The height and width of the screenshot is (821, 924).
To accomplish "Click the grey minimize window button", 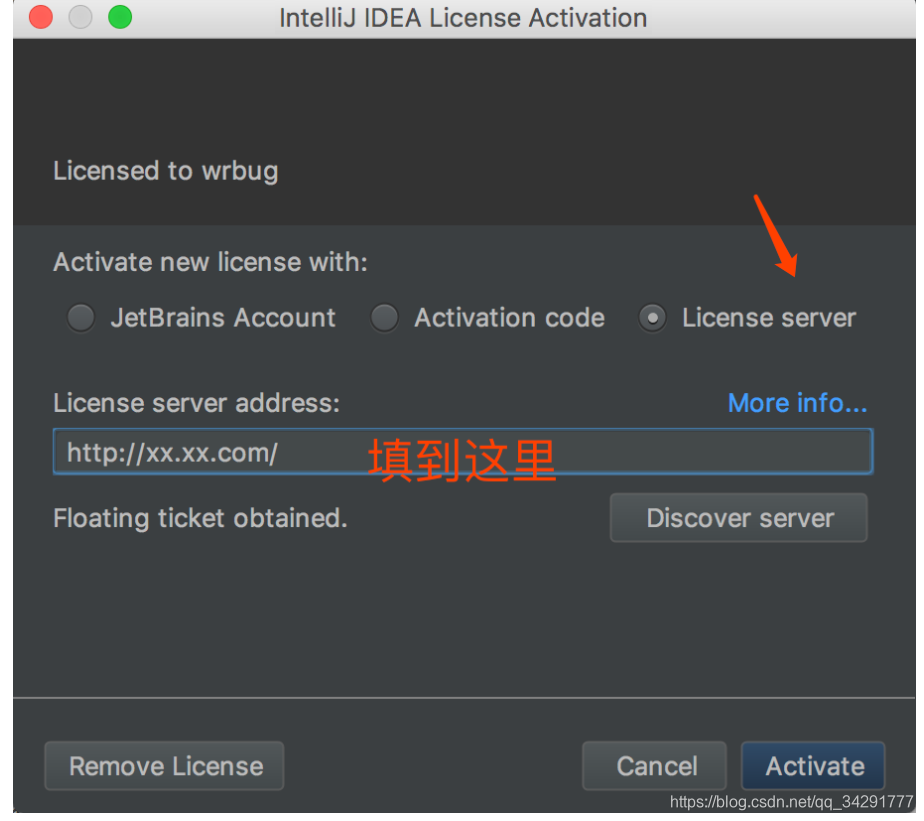I will 80,17.
